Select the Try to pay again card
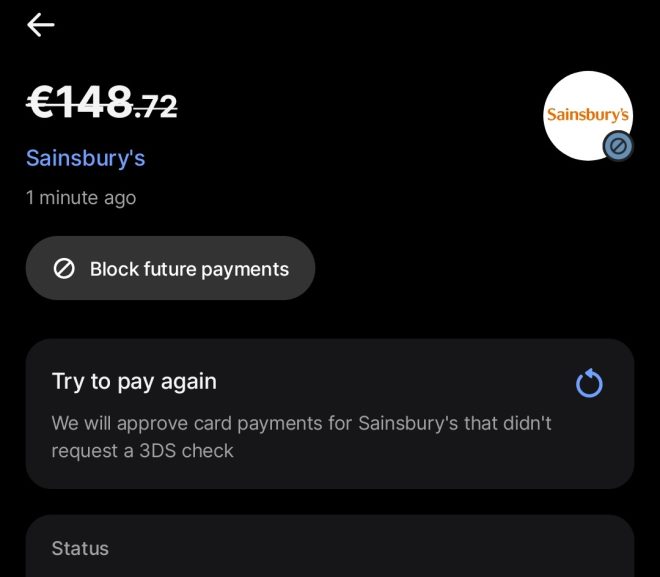Viewport: 660px width, 577px height. point(330,413)
